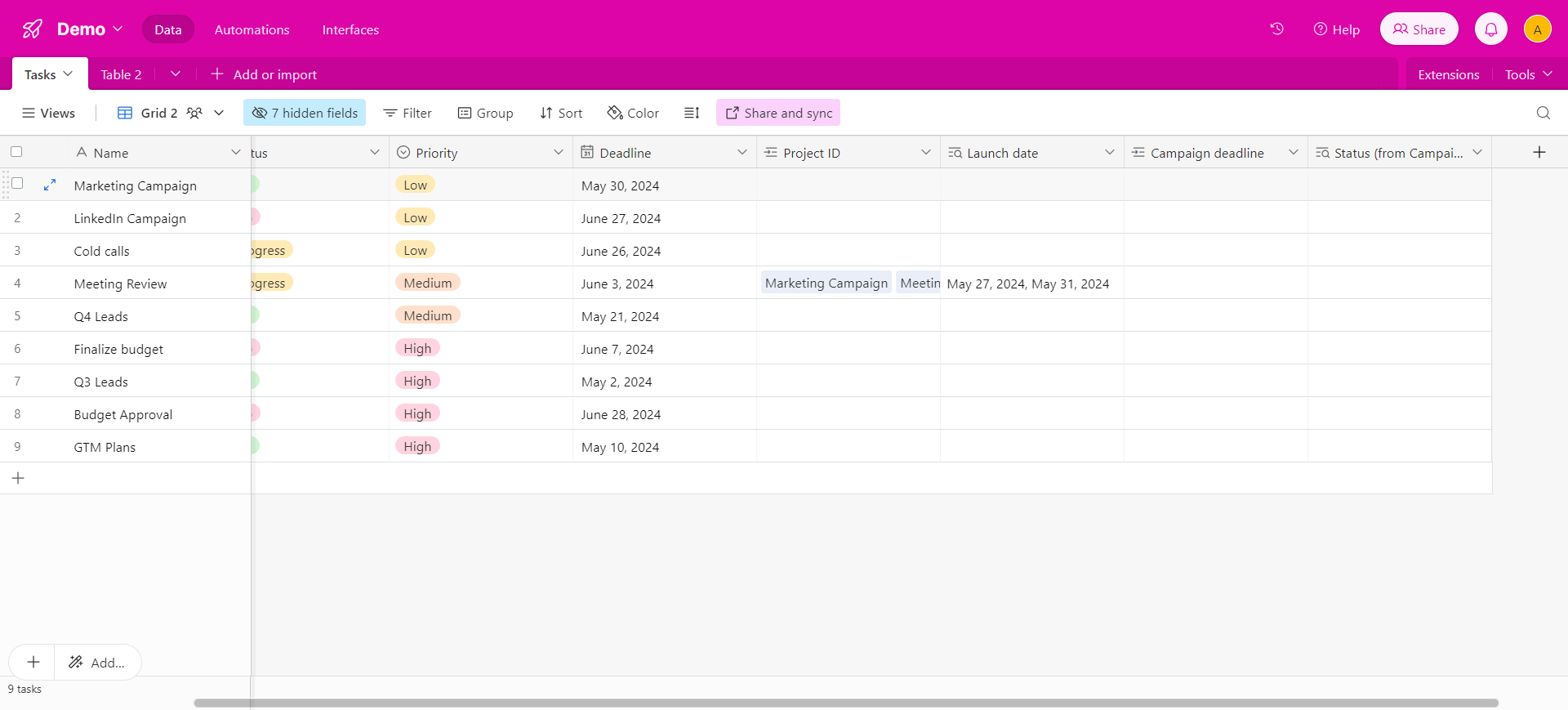Click horizontal scrollbar at bottom

coord(846,703)
